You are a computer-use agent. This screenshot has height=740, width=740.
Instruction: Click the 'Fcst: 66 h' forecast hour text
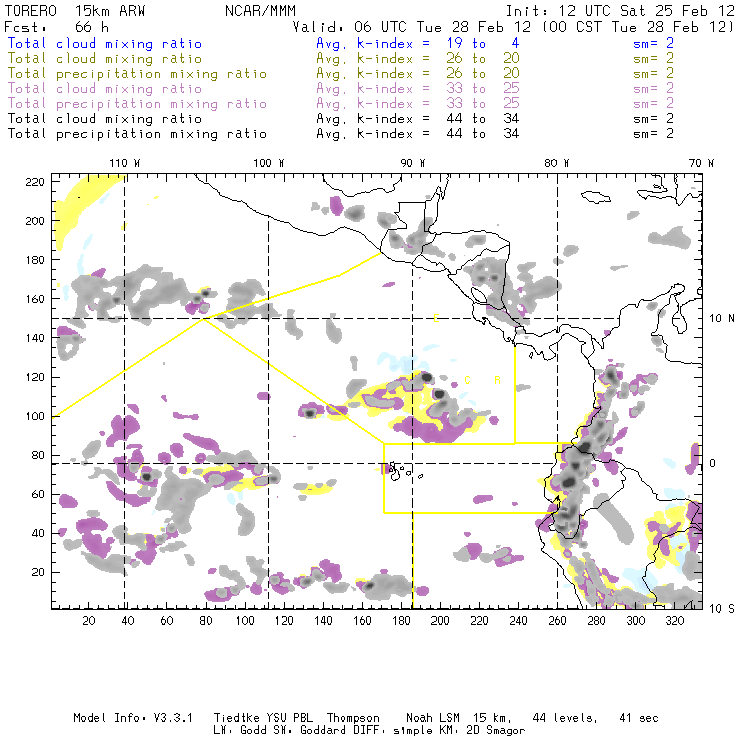(57, 26)
